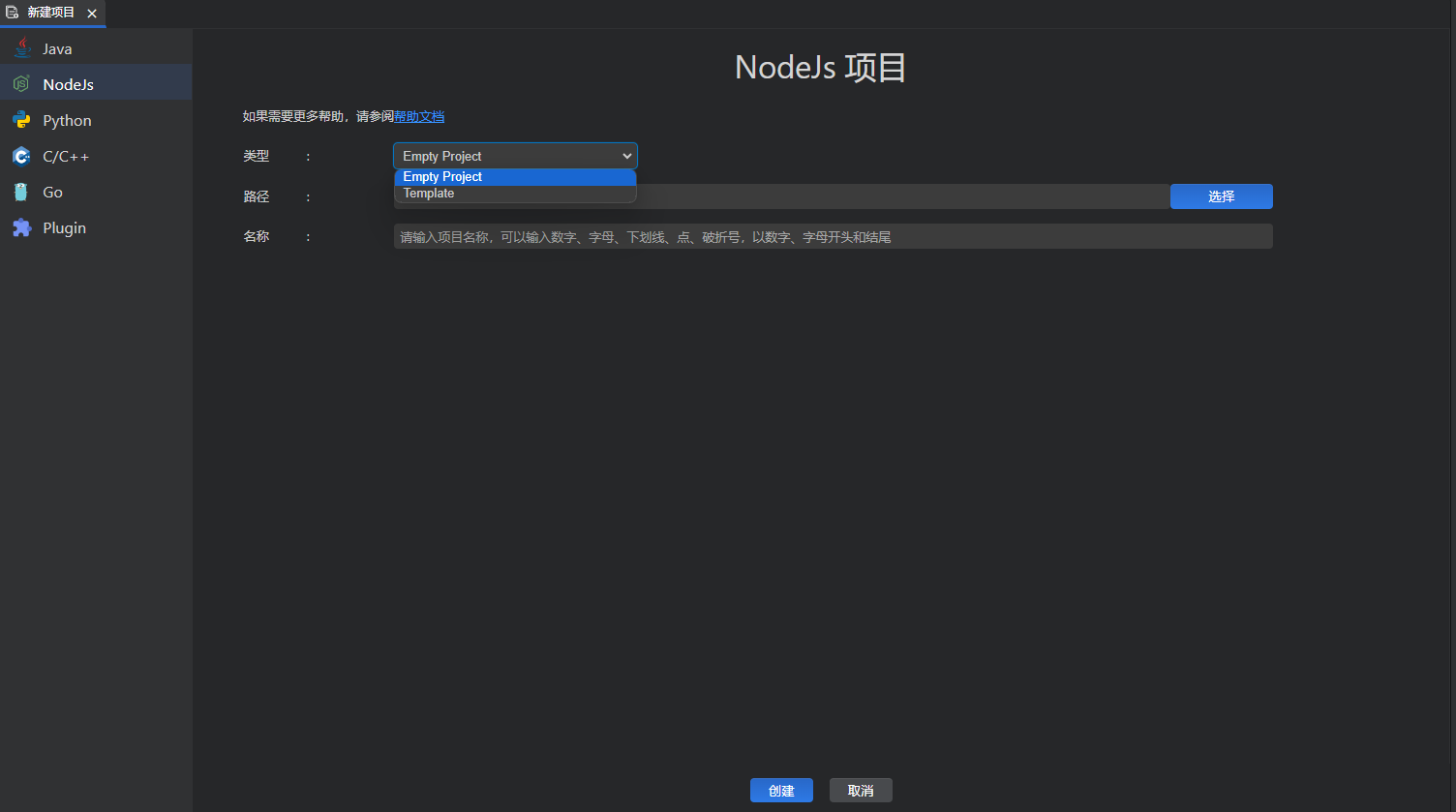Choose Python in the sidebar list

[x=96, y=120]
